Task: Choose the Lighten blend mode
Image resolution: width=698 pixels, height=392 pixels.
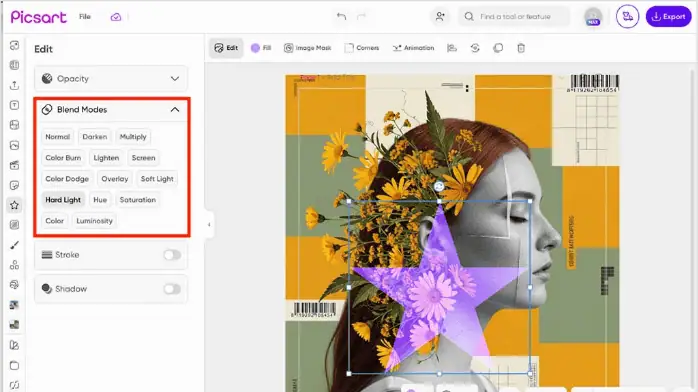Action: (106, 158)
